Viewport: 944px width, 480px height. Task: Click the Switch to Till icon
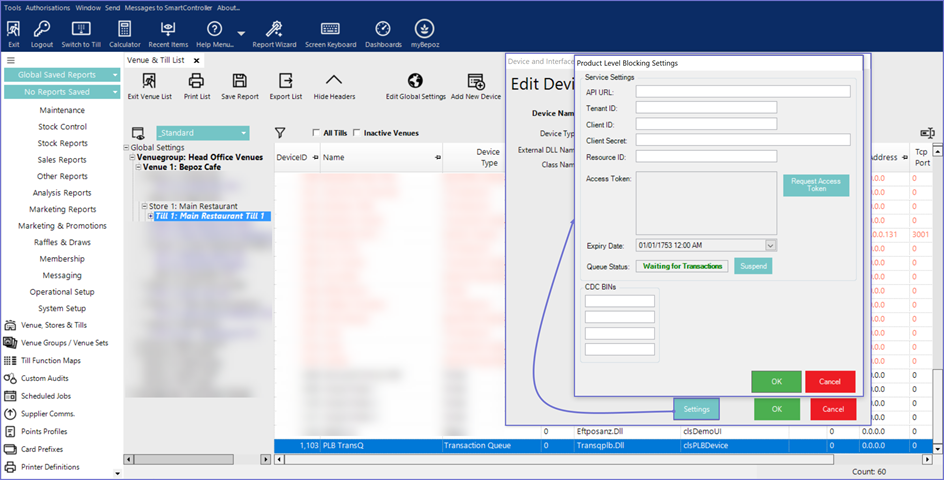(x=82, y=29)
